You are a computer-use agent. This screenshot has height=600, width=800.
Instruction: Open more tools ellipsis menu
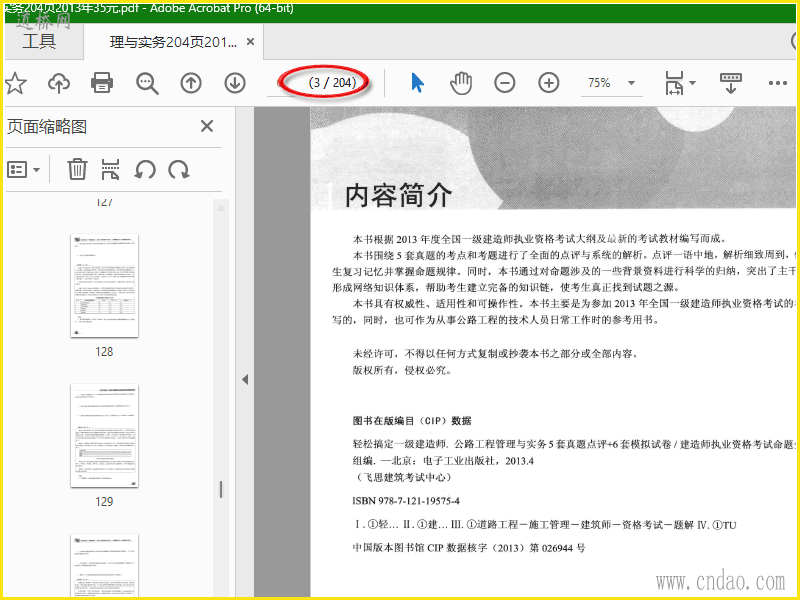point(778,83)
